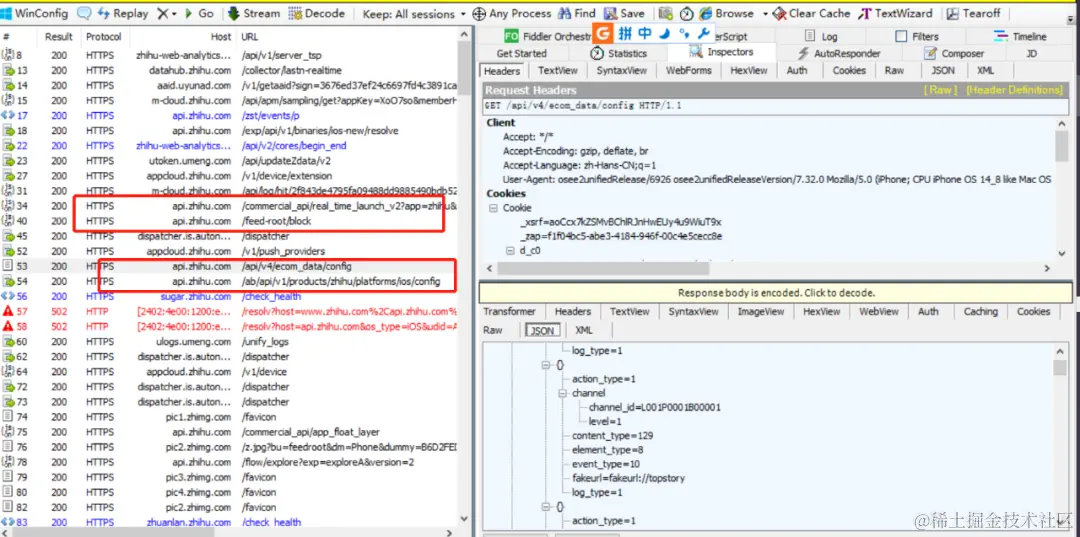Click the Save toolbar button
The width and height of the screenshot is (1080, 537).
[624, 13]
